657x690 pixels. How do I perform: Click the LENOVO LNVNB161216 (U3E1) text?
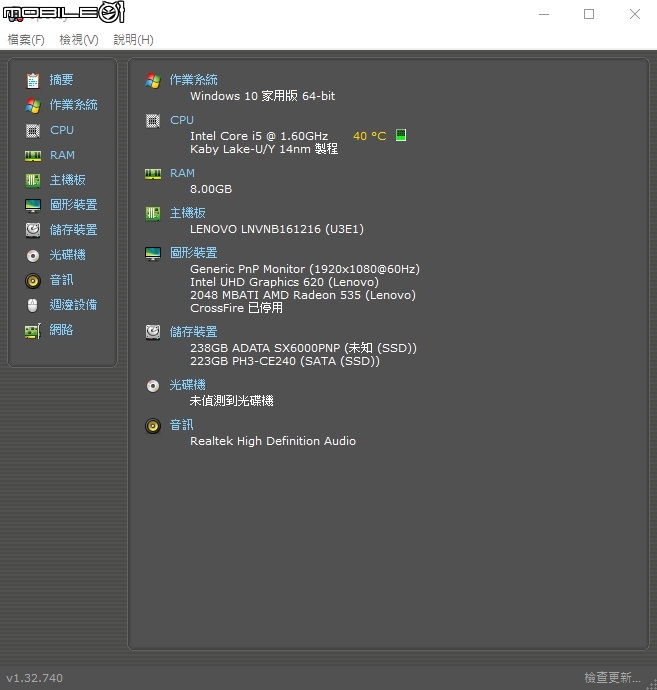tap(277, 229)
